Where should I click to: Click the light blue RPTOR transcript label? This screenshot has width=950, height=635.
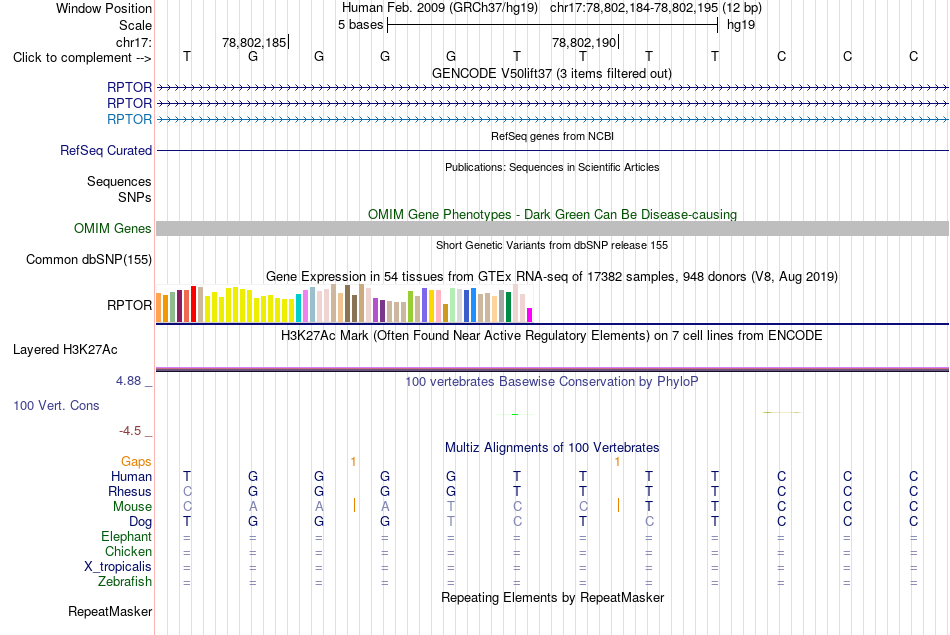pos(129,119)
